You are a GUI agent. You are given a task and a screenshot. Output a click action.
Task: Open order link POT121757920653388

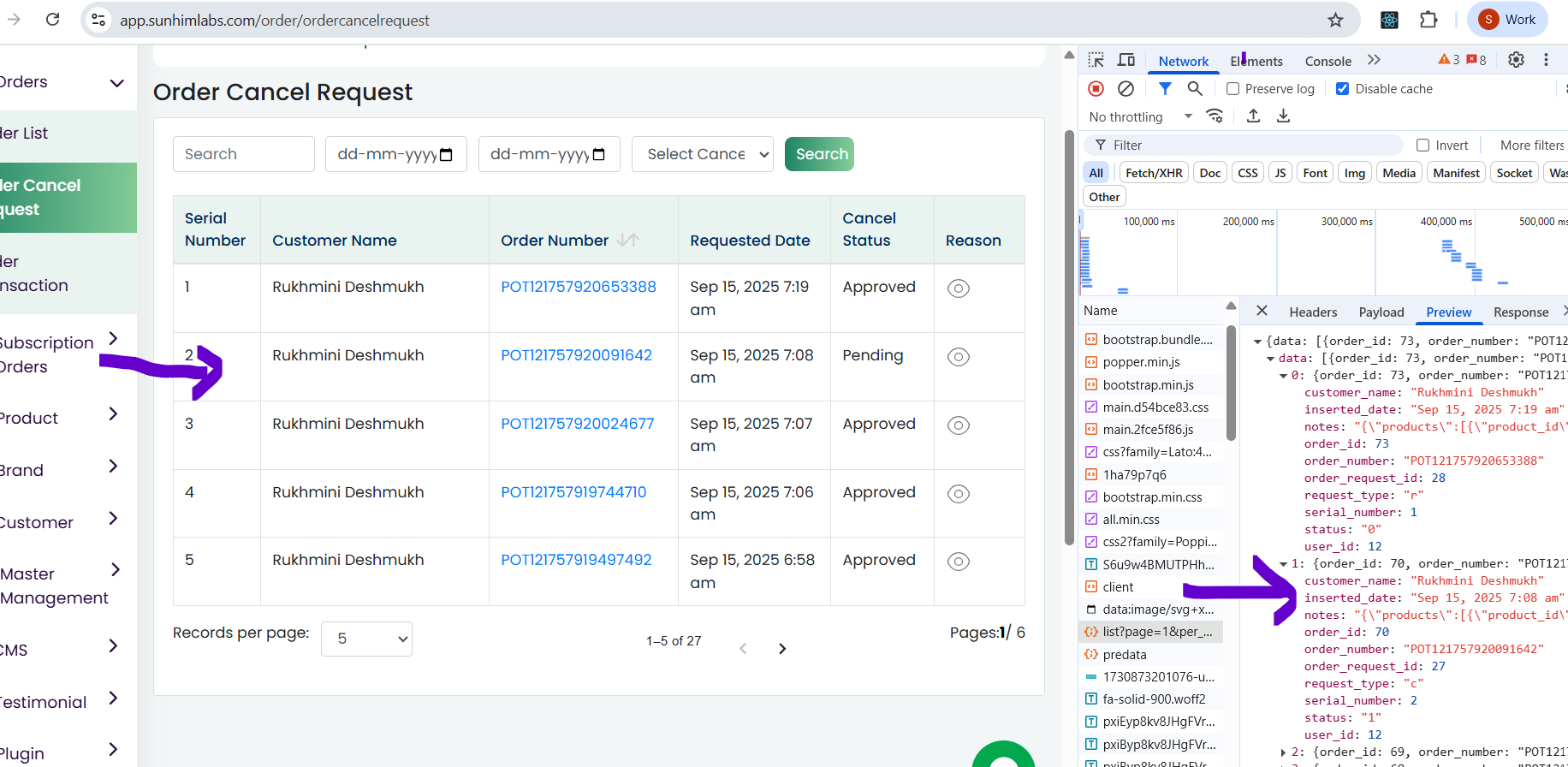tap(579, 287)
